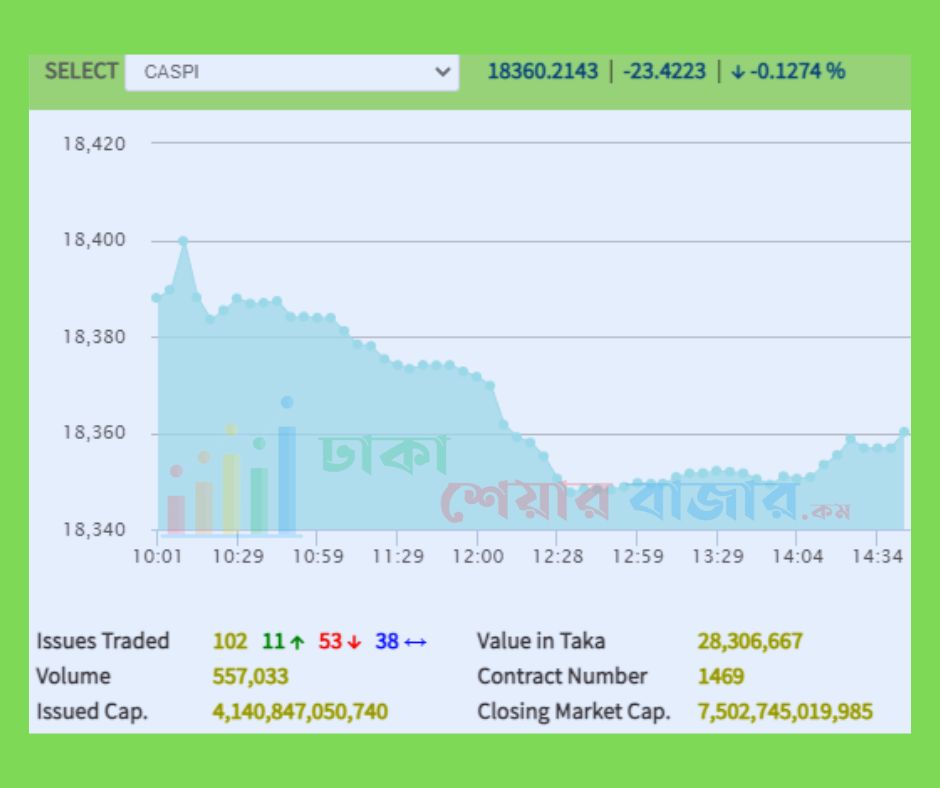This screenshot has height=788, width=940.
Task: Click the Contract Number value 1469
Action: 720,677
